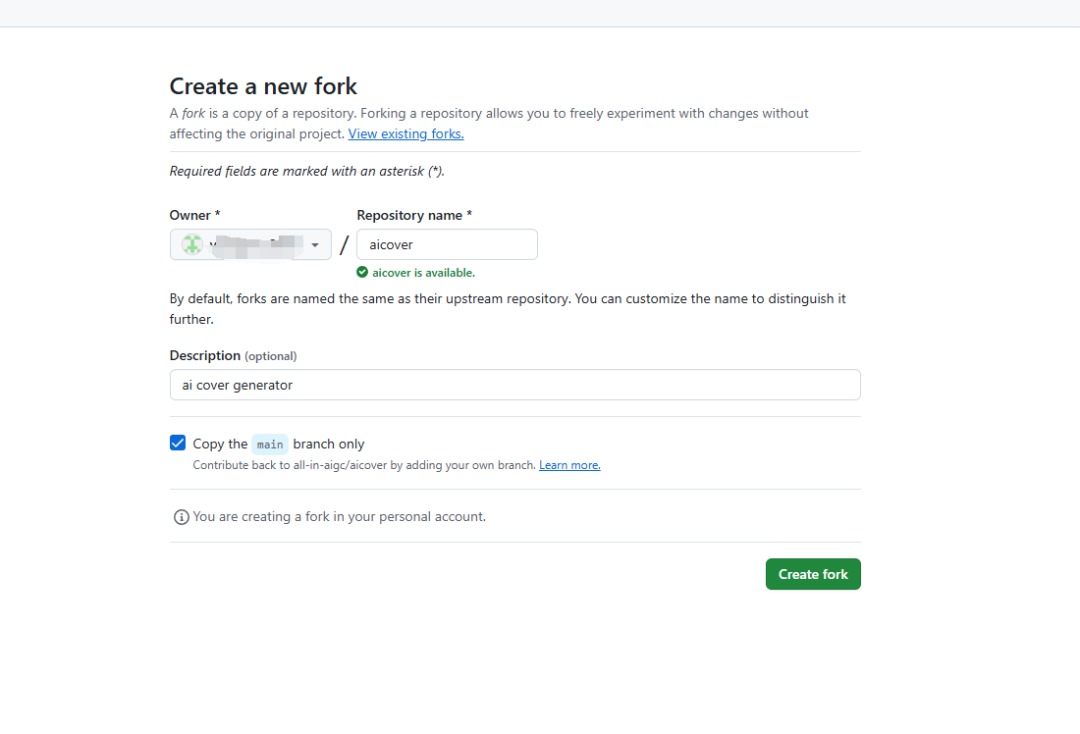
Task: Click the "Description (optional)" label
Action: [x=233, y=356]
